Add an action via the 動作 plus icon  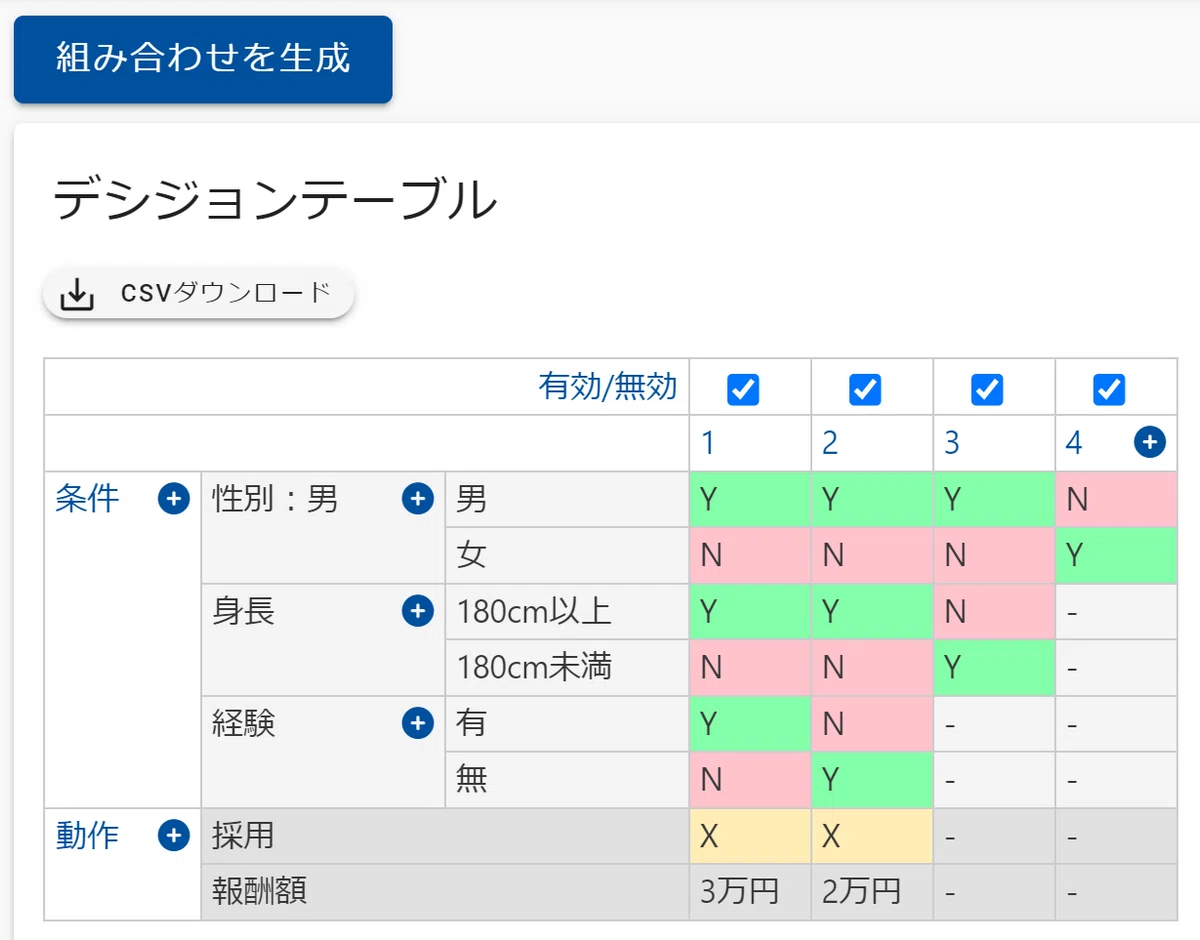pyautogui.click(x=174, y=835)
